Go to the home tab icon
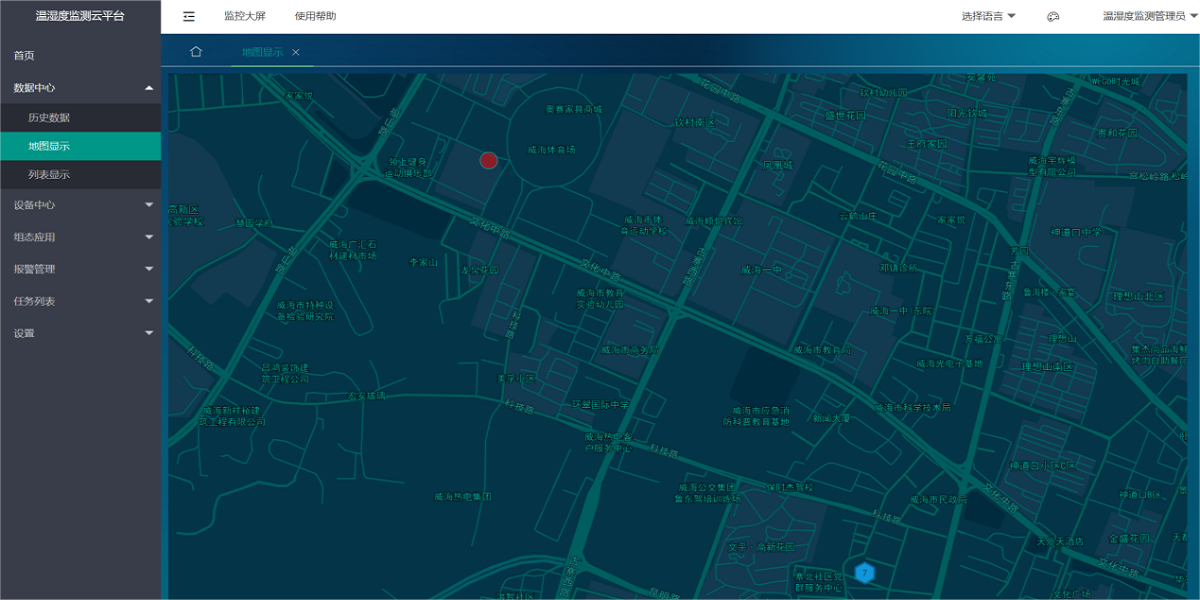The image size is (1200, 600). (196, 52)
